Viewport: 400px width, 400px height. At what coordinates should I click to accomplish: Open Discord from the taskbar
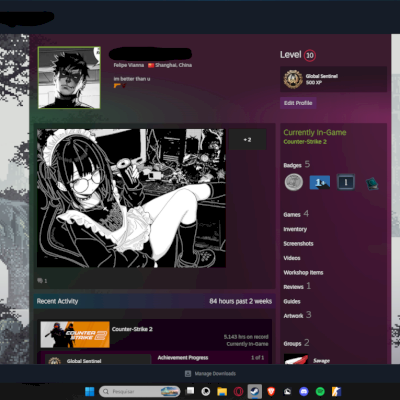click(x=304, y=391)
